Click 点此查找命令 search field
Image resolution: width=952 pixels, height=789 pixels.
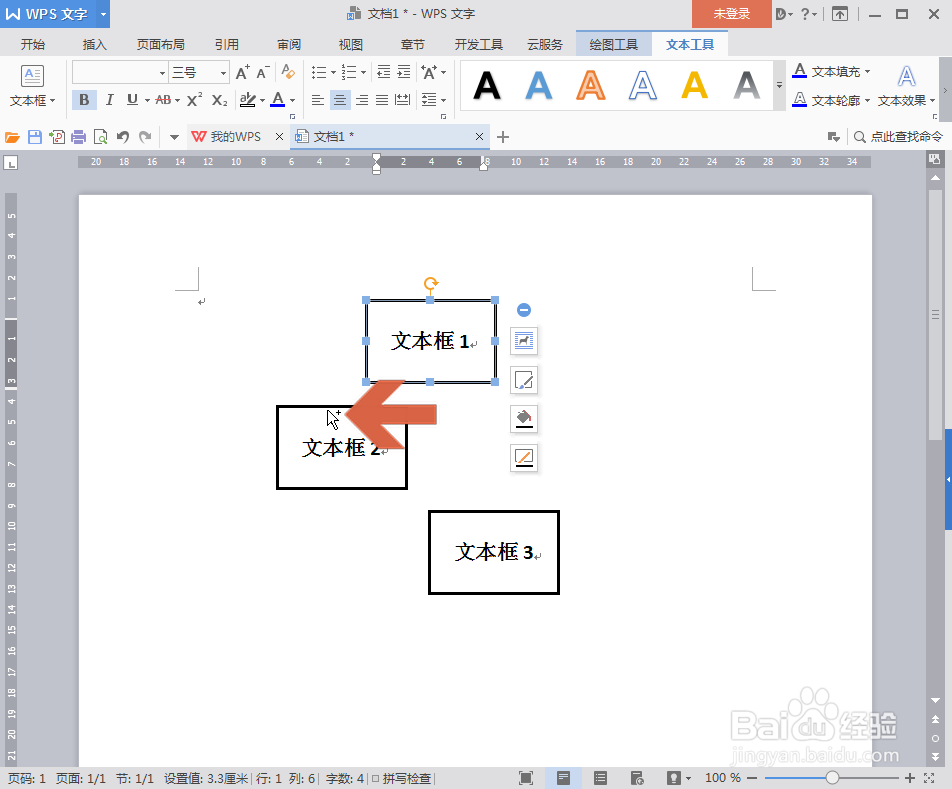898,137
